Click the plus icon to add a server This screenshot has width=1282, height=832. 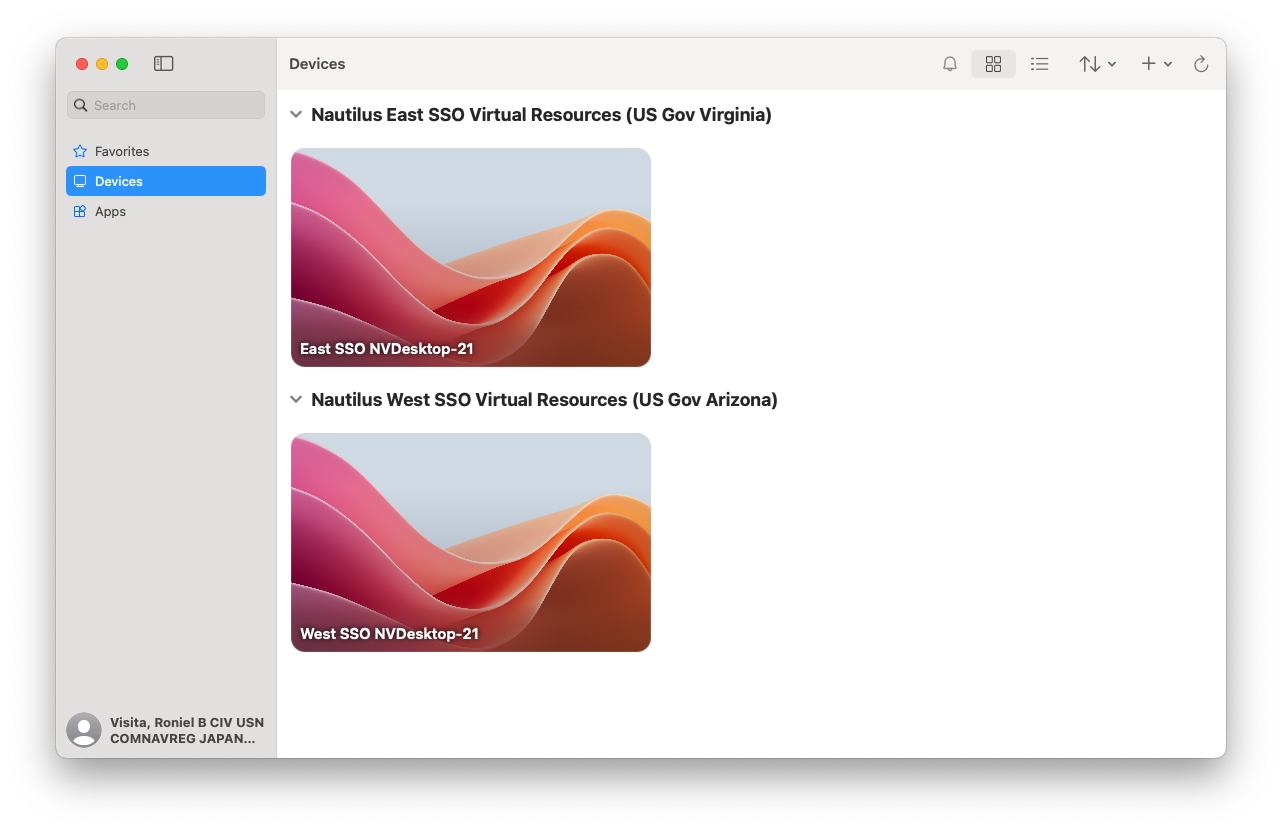tap(1147, 63)
